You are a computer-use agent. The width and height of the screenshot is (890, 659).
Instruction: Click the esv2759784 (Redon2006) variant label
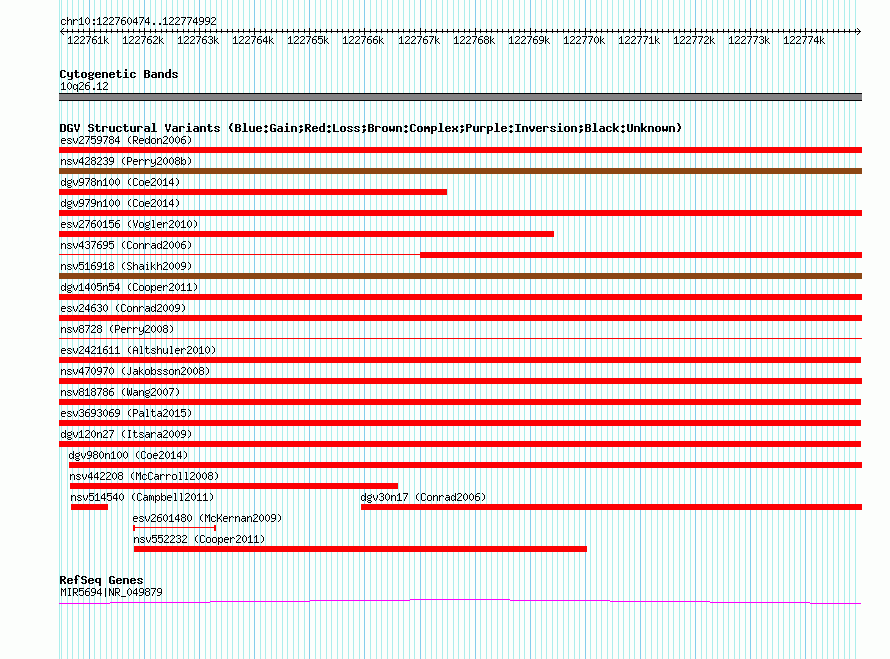pos(126,140)
